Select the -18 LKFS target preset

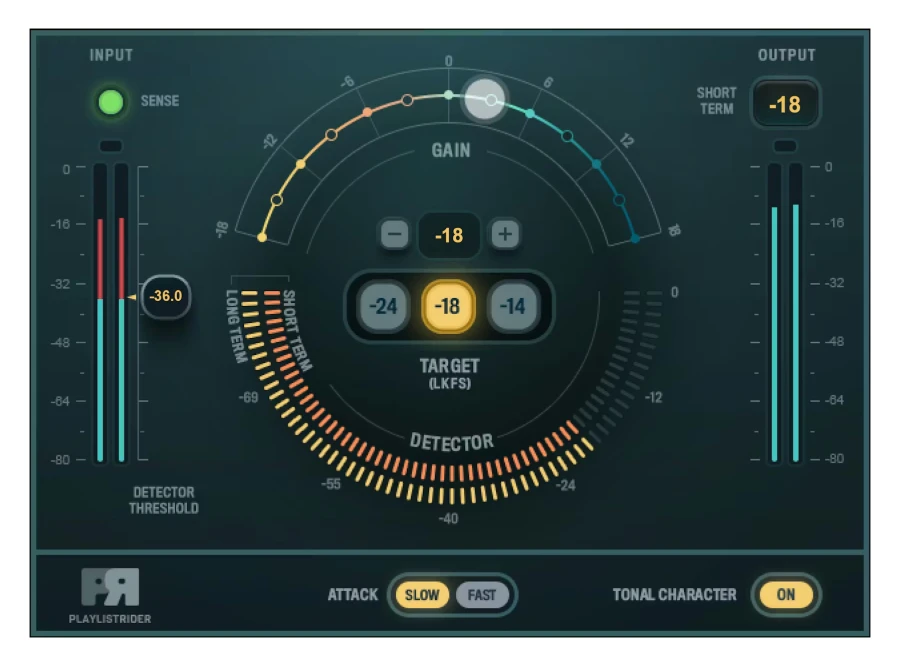pyautogui.click(x=448, y=306)
